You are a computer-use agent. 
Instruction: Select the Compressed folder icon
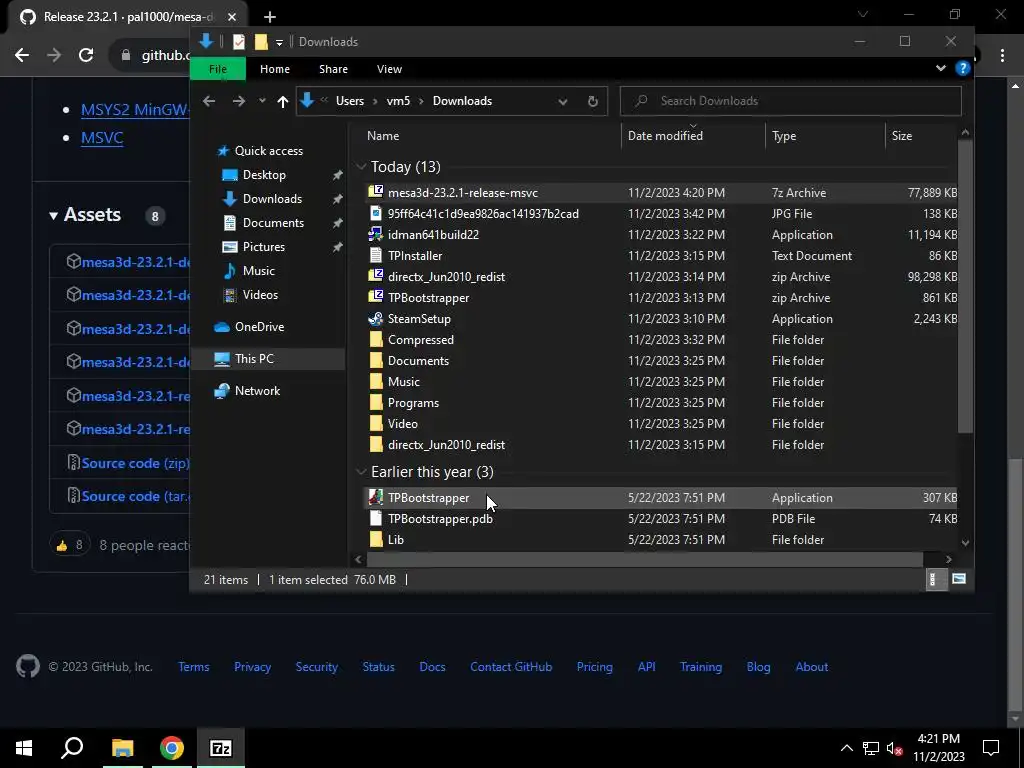376,340
